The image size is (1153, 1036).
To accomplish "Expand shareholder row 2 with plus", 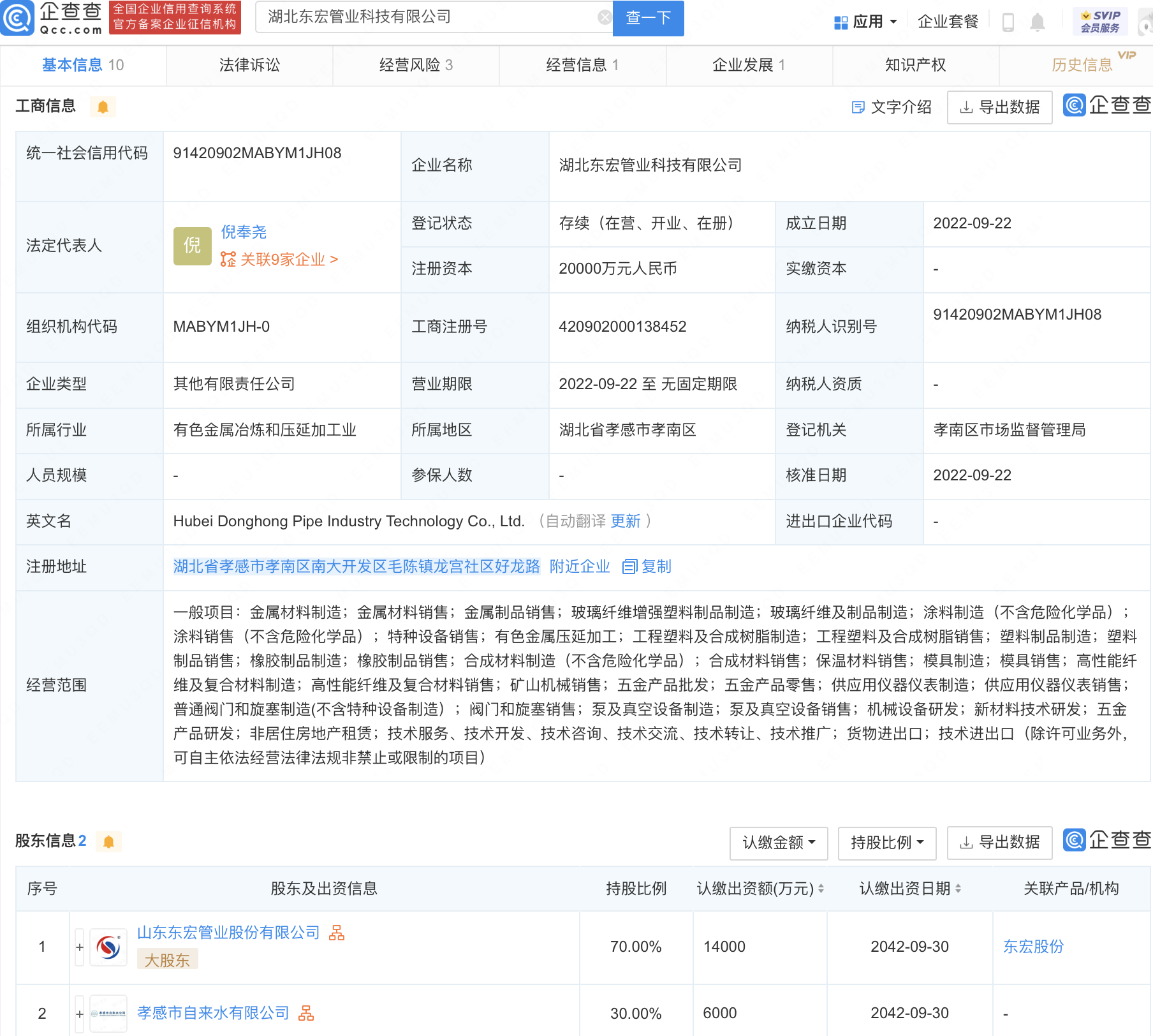I will [x=80, y=1014].
